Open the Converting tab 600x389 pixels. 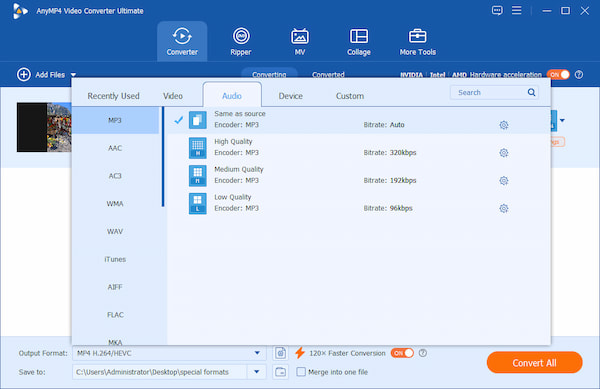(269, 74)
